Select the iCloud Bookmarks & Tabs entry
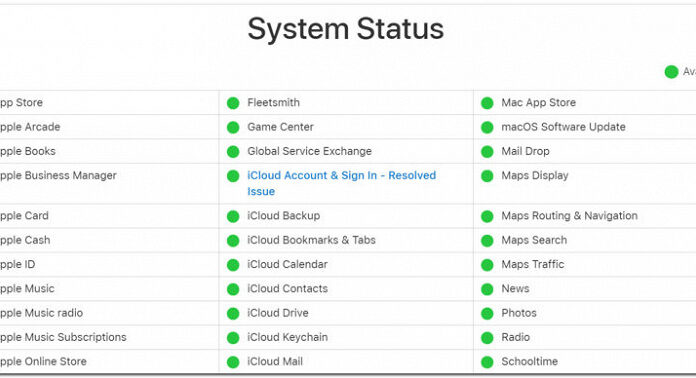The image size is (696, 378). tap(311, 240)
